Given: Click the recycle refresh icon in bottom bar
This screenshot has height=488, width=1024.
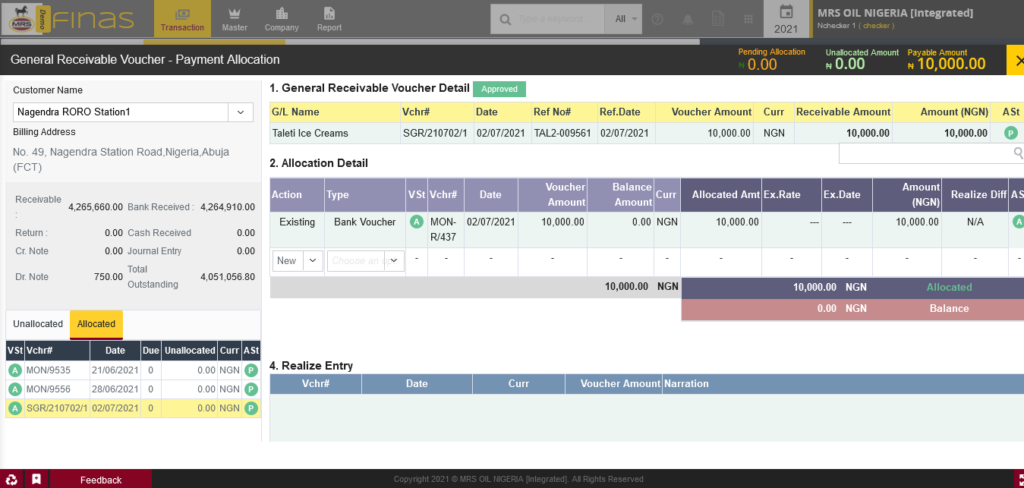Looking at the screenshot, I should [12, 479].
